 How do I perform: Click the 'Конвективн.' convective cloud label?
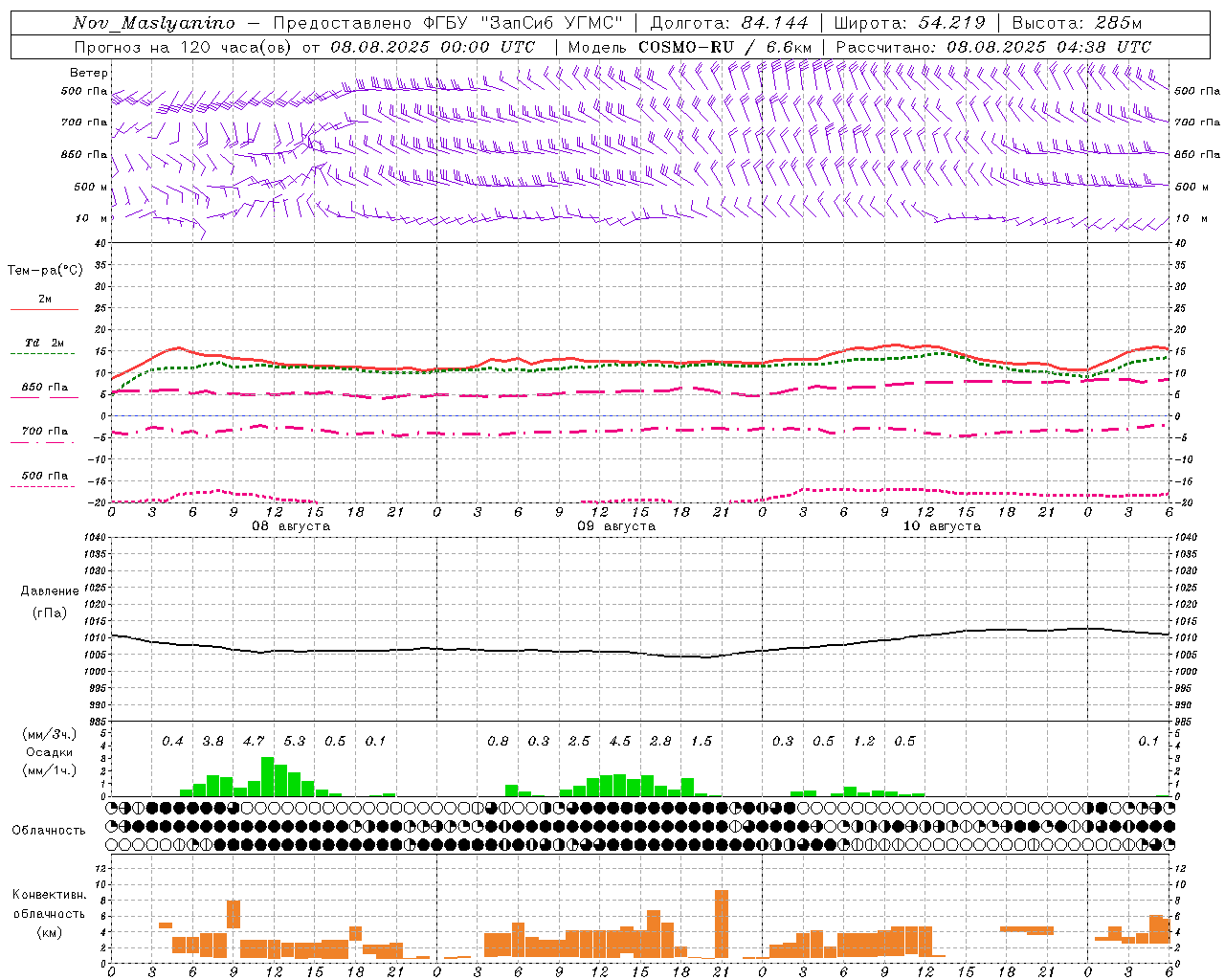pos(49,895)
